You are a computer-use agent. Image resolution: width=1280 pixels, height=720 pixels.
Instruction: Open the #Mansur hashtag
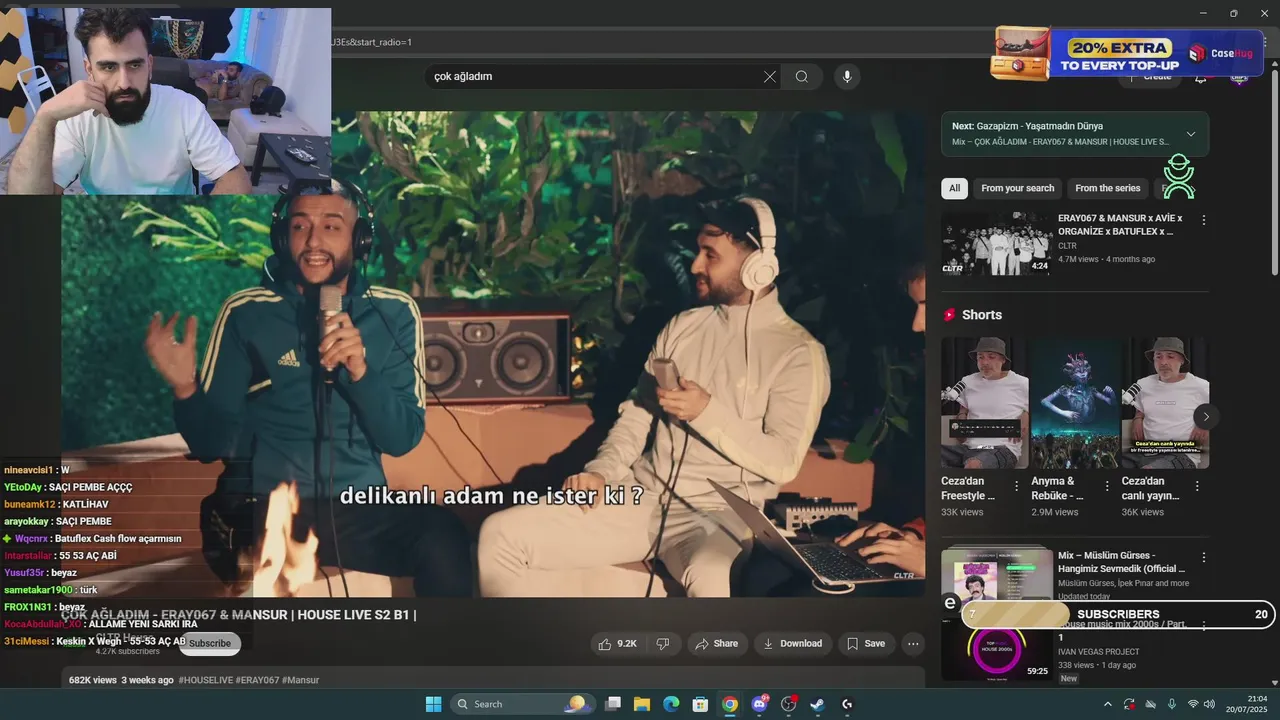pos(301,680)
